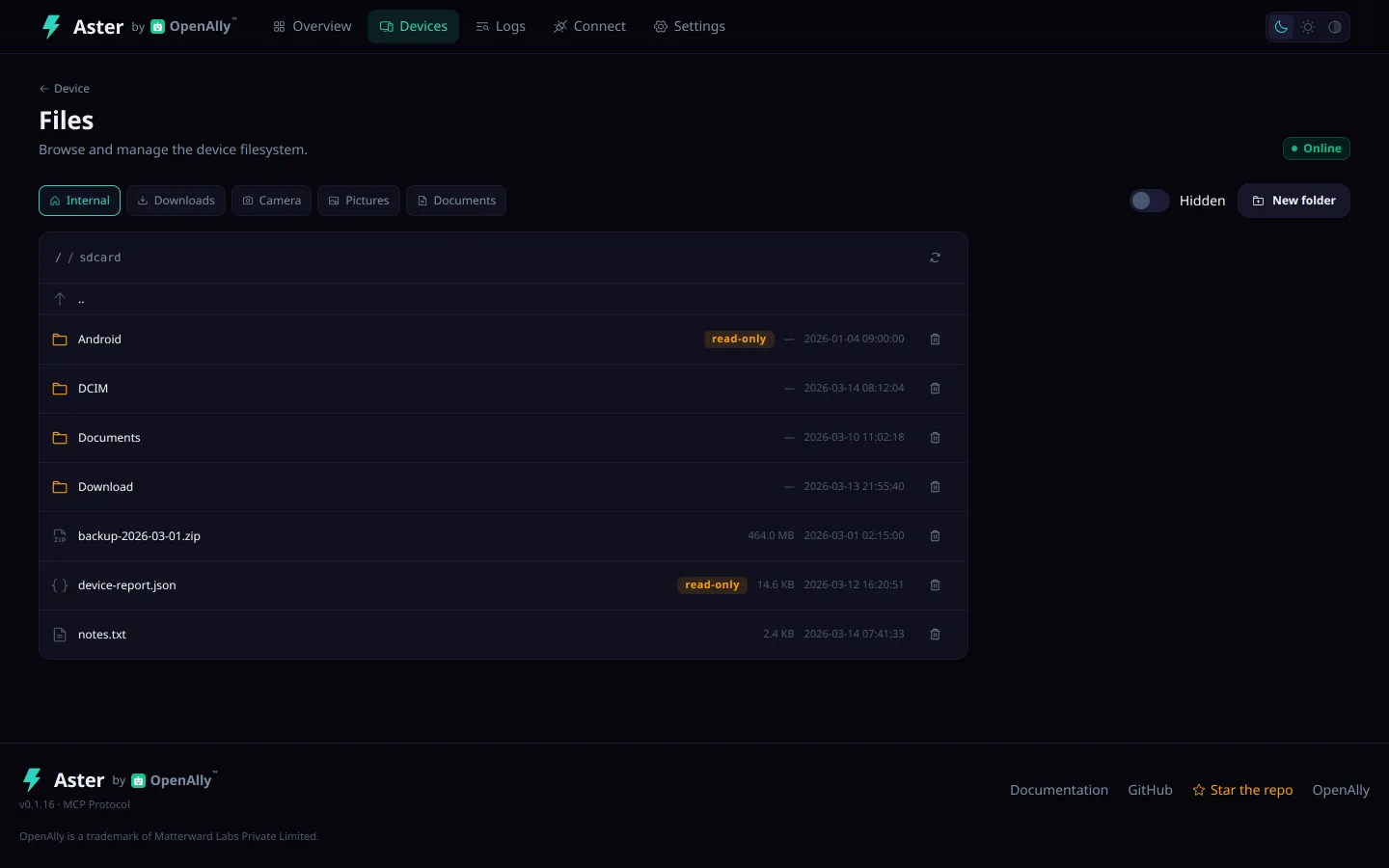
Task: Switch to light theme sun icon
Action: click(x=1308, y=27)
